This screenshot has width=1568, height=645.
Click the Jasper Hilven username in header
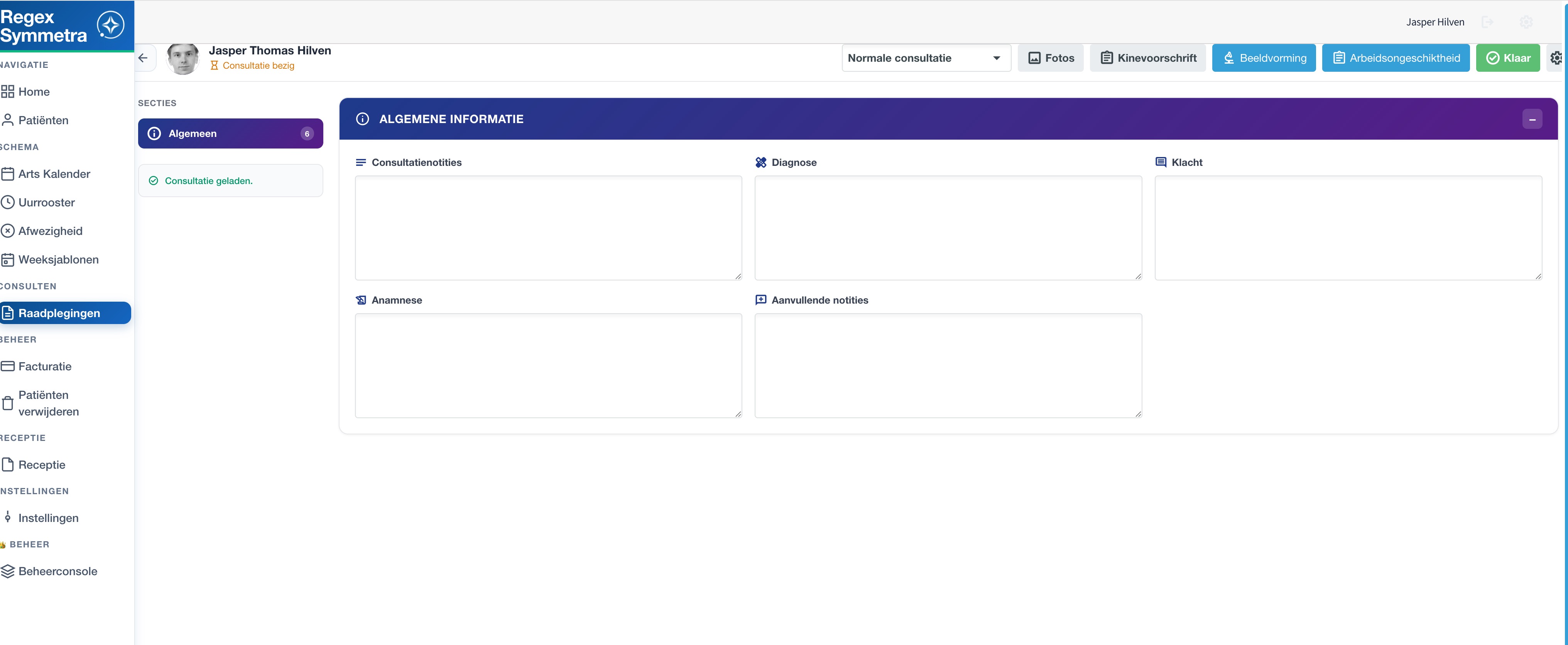[1435, 22]
